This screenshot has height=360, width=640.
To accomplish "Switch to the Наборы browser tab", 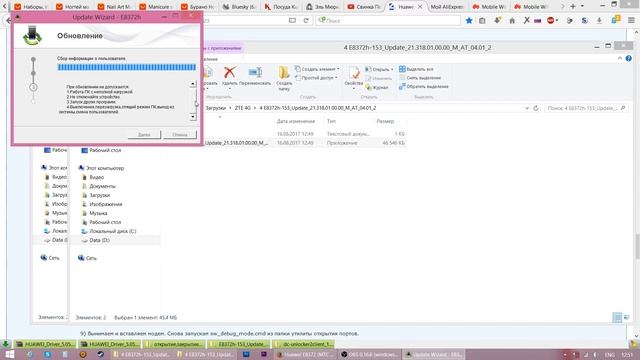I will point(33,7).
